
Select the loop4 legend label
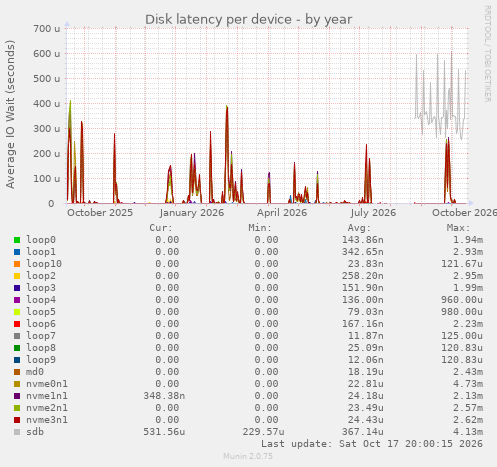pos(41,300)
